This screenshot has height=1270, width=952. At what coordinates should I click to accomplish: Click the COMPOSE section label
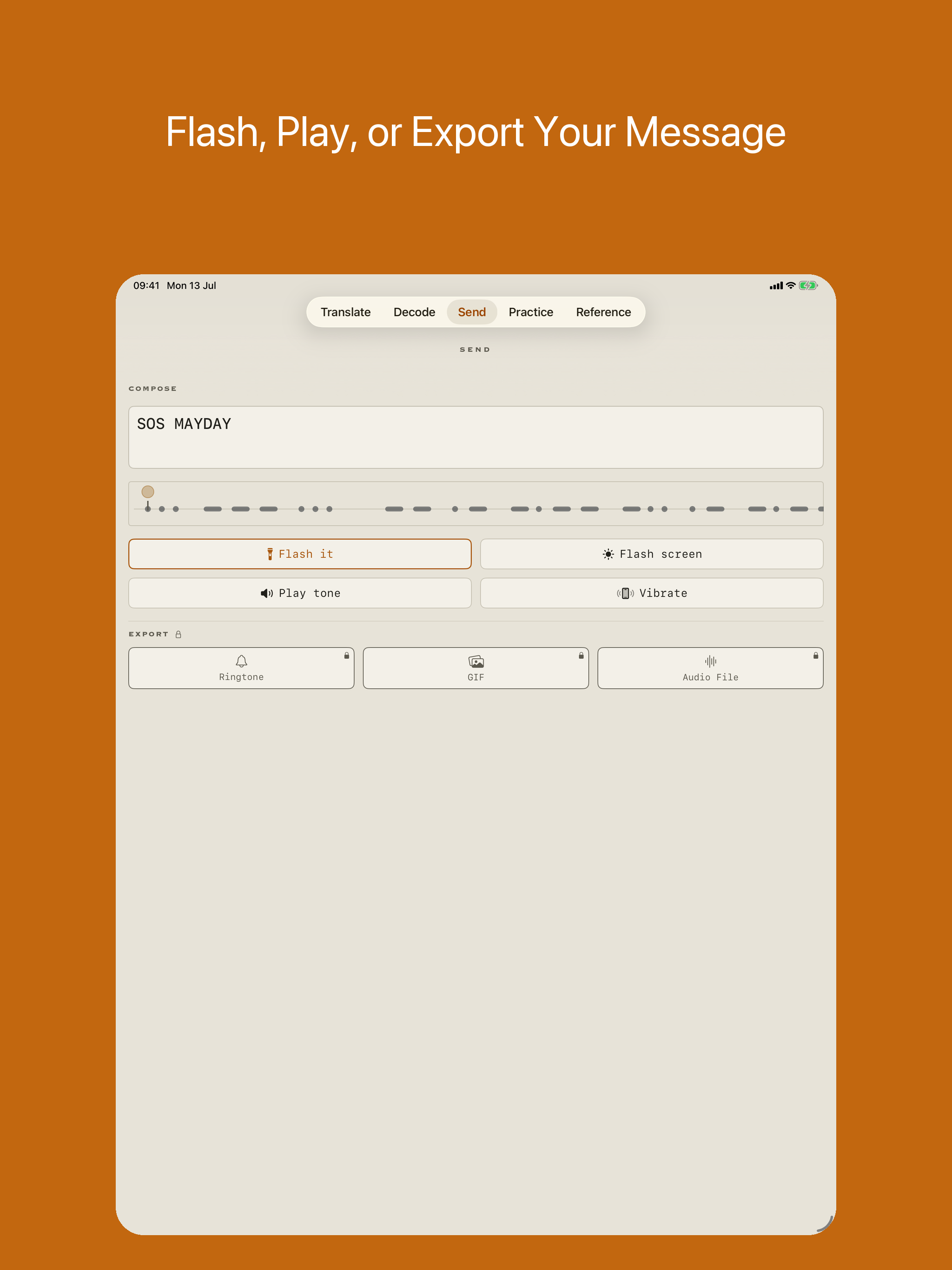click(x=153, y=389)
